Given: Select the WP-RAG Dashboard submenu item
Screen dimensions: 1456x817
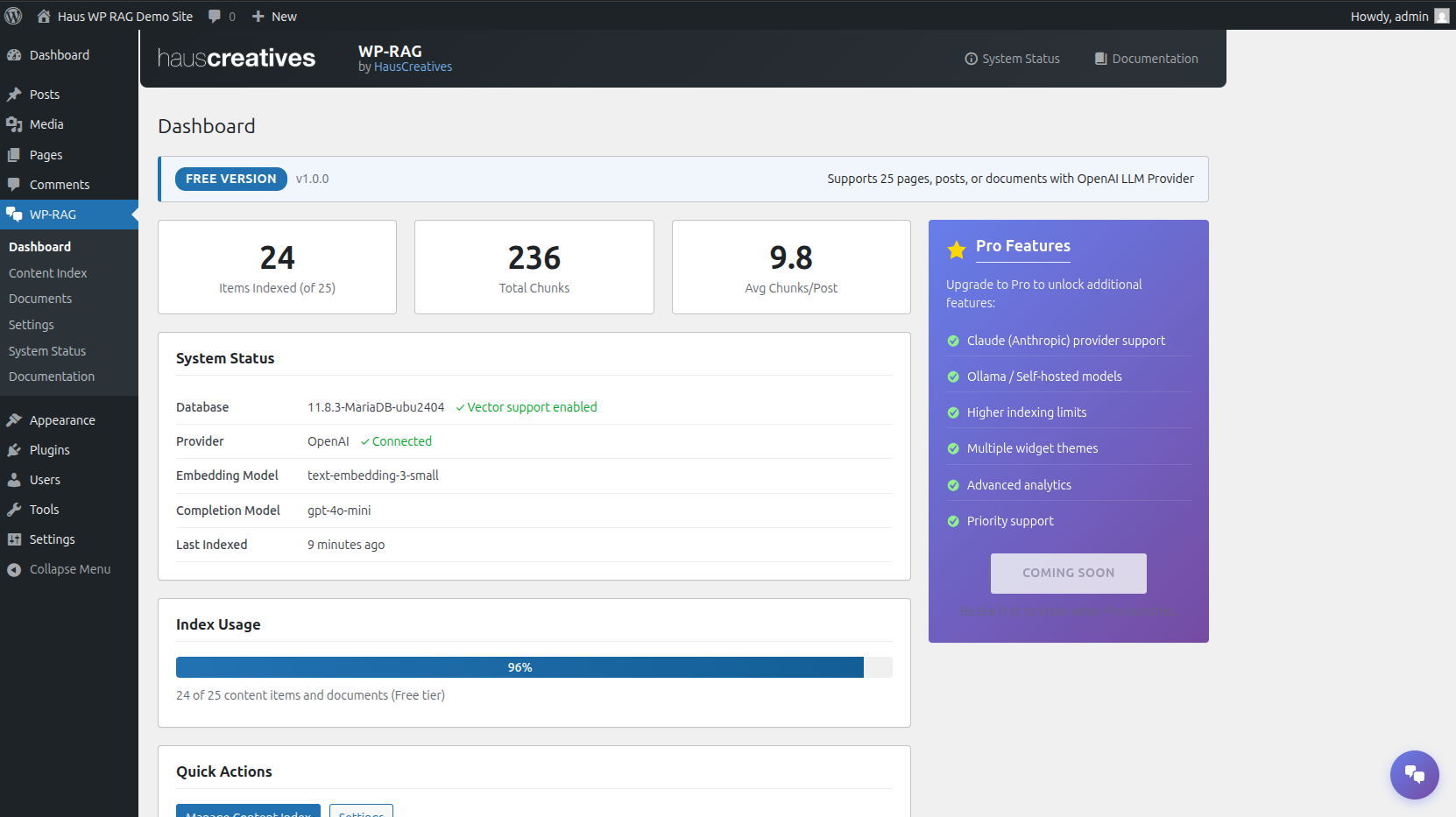Looking at the screenshot, I should tap(39, 247).
